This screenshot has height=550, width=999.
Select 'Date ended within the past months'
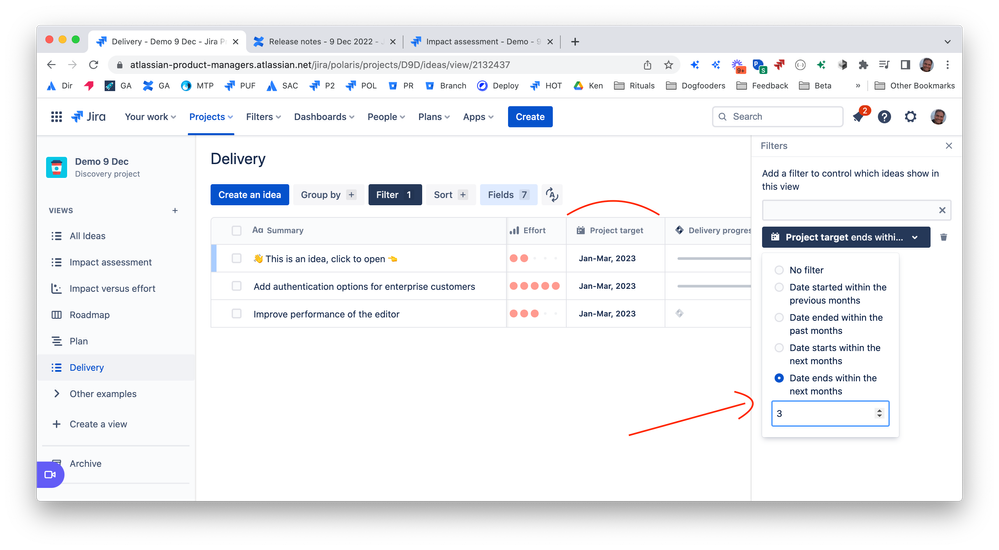click(x=779, y=317)
